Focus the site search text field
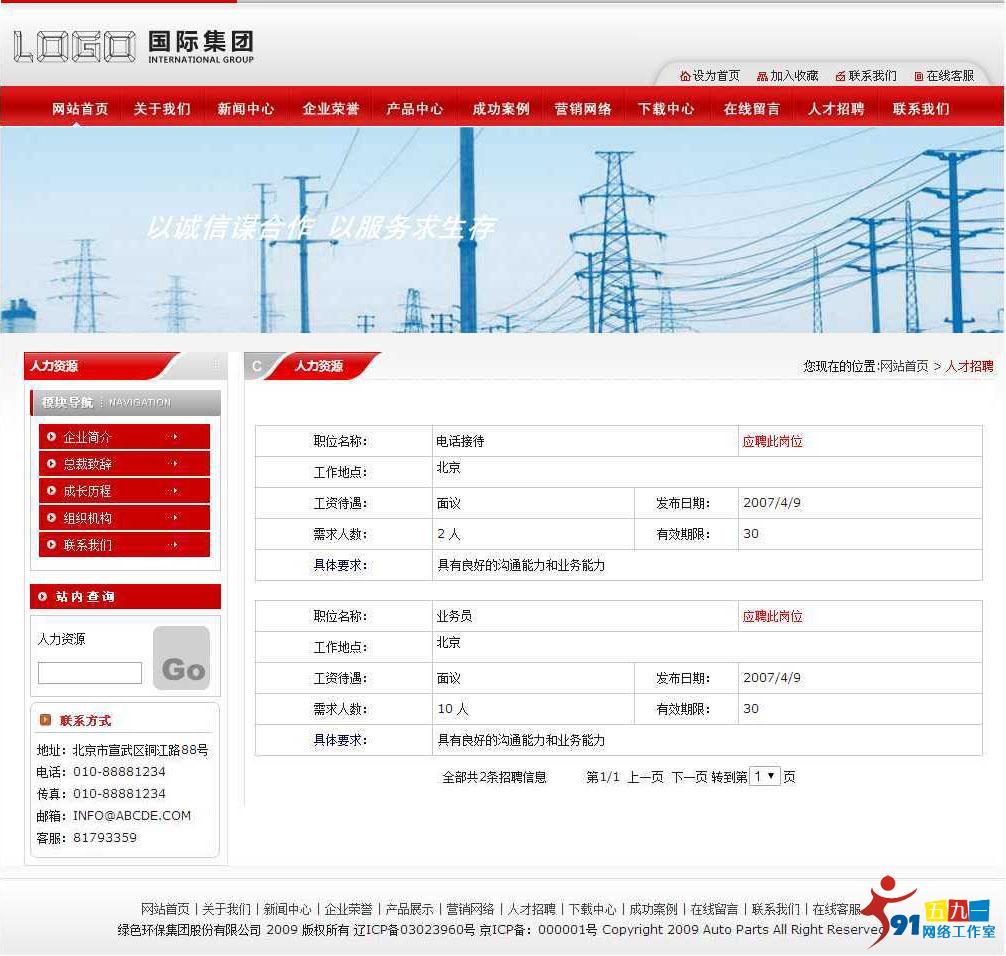 coord(90,673)
